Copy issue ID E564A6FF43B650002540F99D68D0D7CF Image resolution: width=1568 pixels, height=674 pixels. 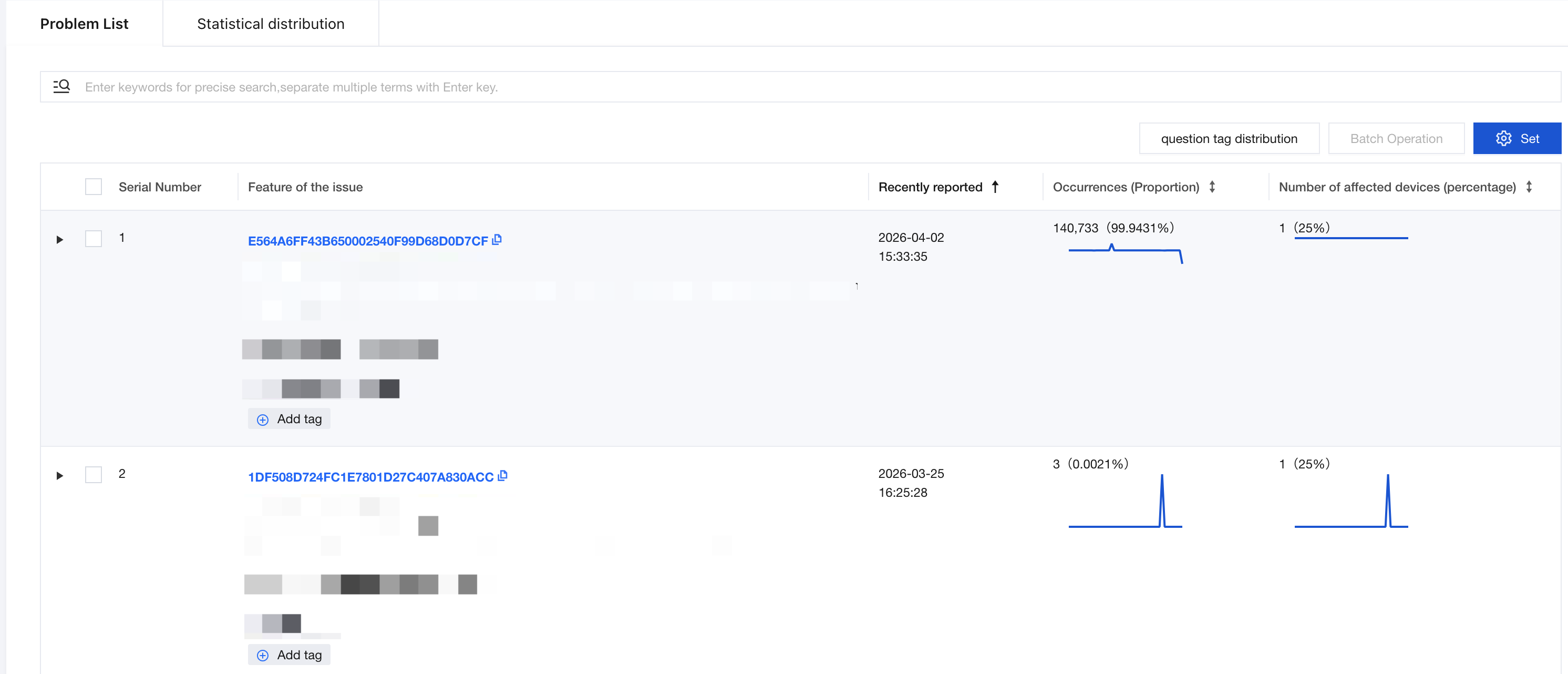tap(497, 240)
